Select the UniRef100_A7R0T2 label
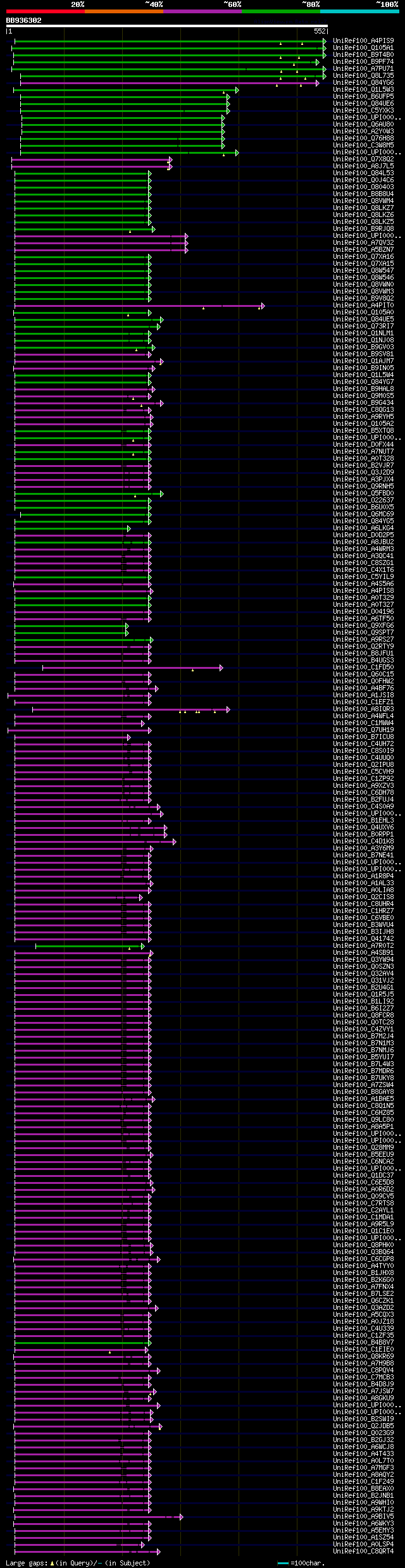Image resolution: width=405 pixels, height=1568 pixels. pyautogui.click(x=363, y=946)
